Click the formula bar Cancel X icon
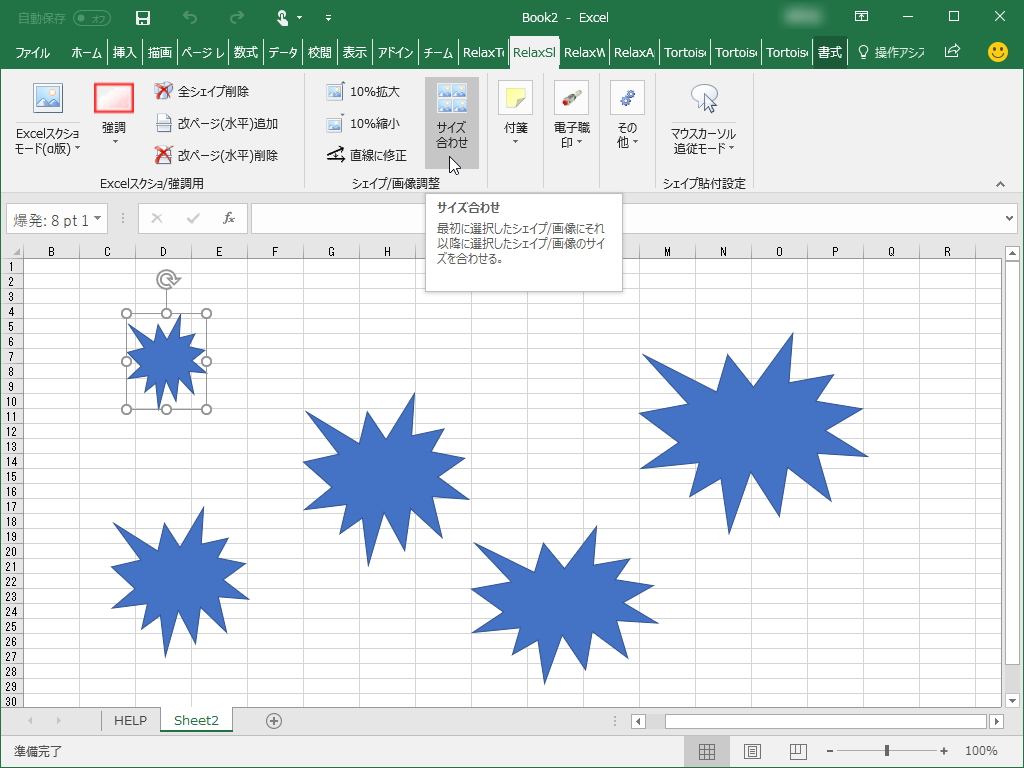Screen dimensions: 1024x768 click(x=157, y=218)
